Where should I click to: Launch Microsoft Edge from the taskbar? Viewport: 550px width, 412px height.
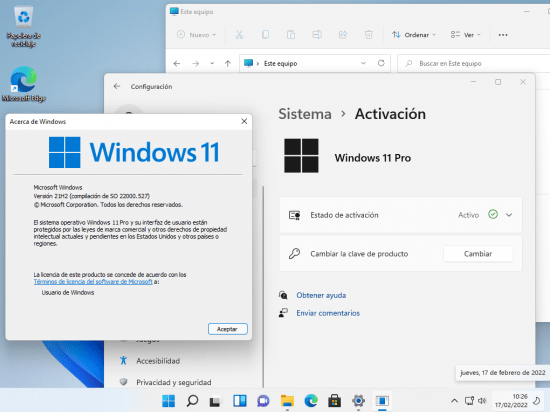pyautogui.click(x=311, y=400)
